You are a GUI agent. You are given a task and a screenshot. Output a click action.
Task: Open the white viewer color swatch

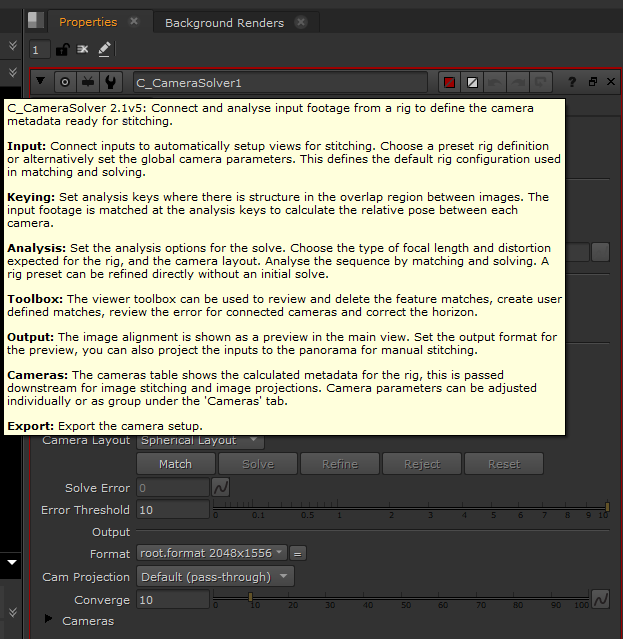[472, 83]
